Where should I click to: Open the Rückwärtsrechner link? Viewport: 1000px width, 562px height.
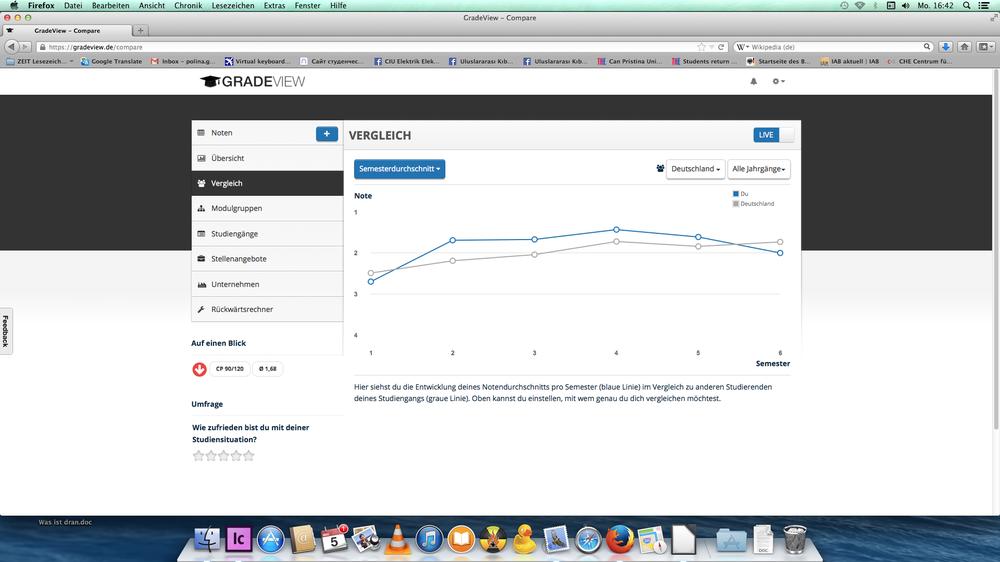(242, 309)
